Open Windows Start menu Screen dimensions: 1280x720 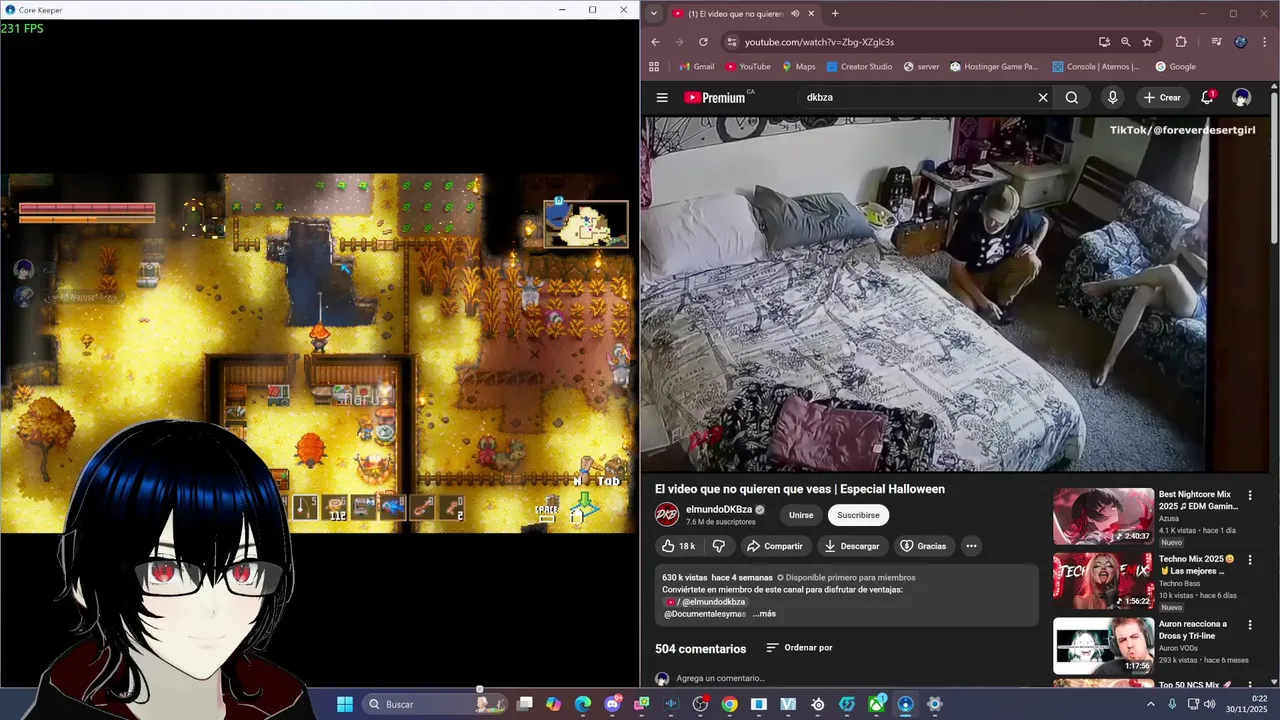(345, 704)
